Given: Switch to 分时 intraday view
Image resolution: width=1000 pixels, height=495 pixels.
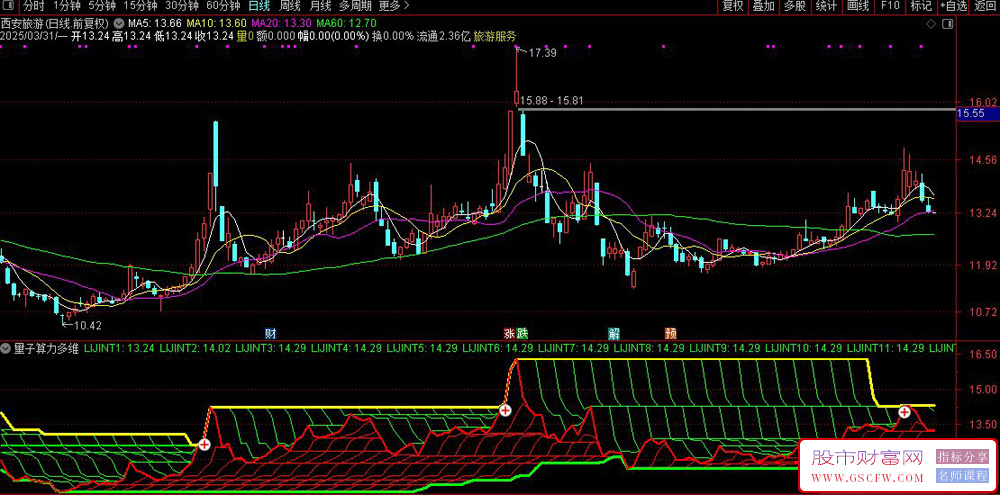Looking at the screenshot, I should coord(34,6).
